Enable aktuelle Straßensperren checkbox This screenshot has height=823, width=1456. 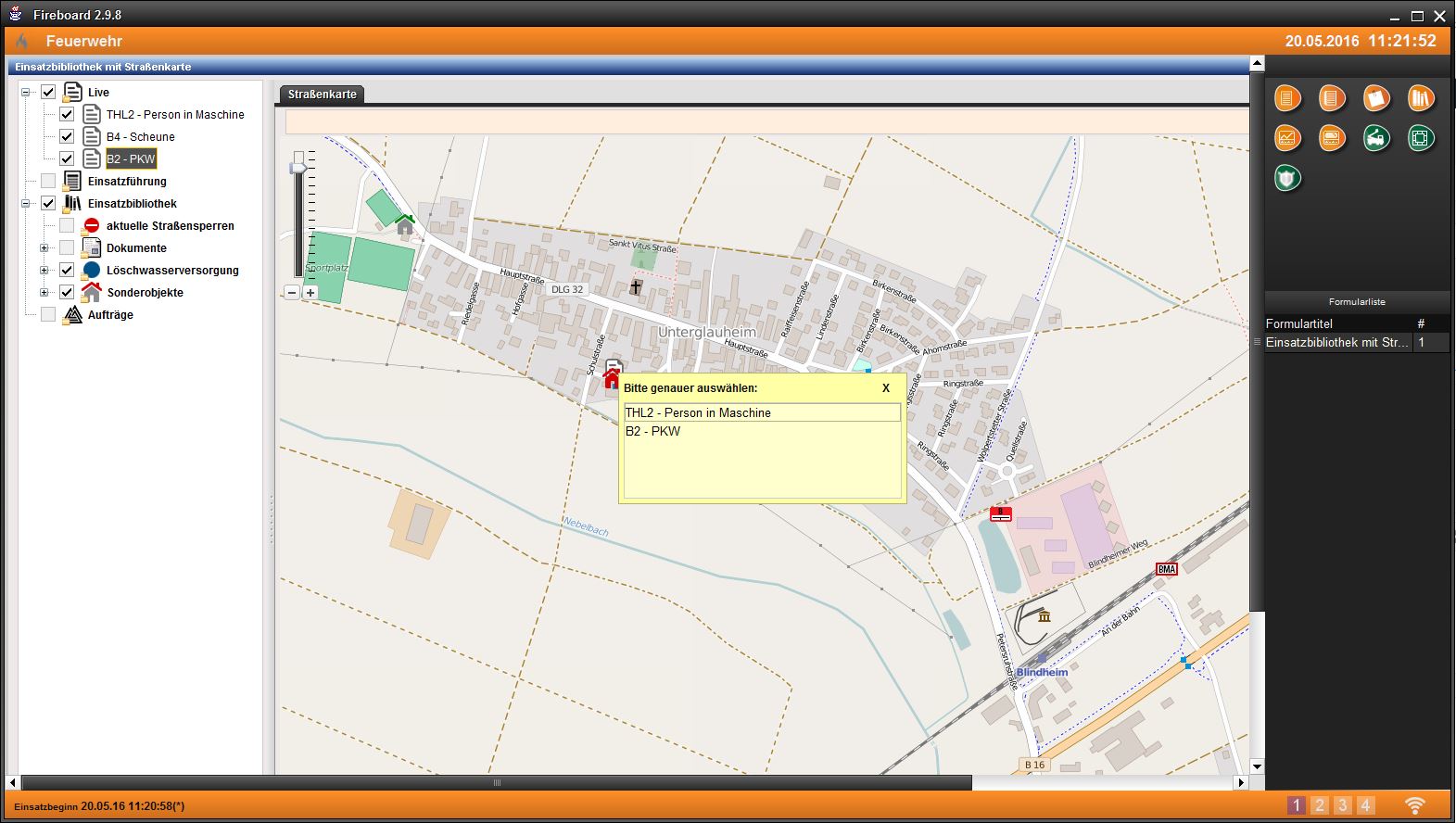click(67, 225)
